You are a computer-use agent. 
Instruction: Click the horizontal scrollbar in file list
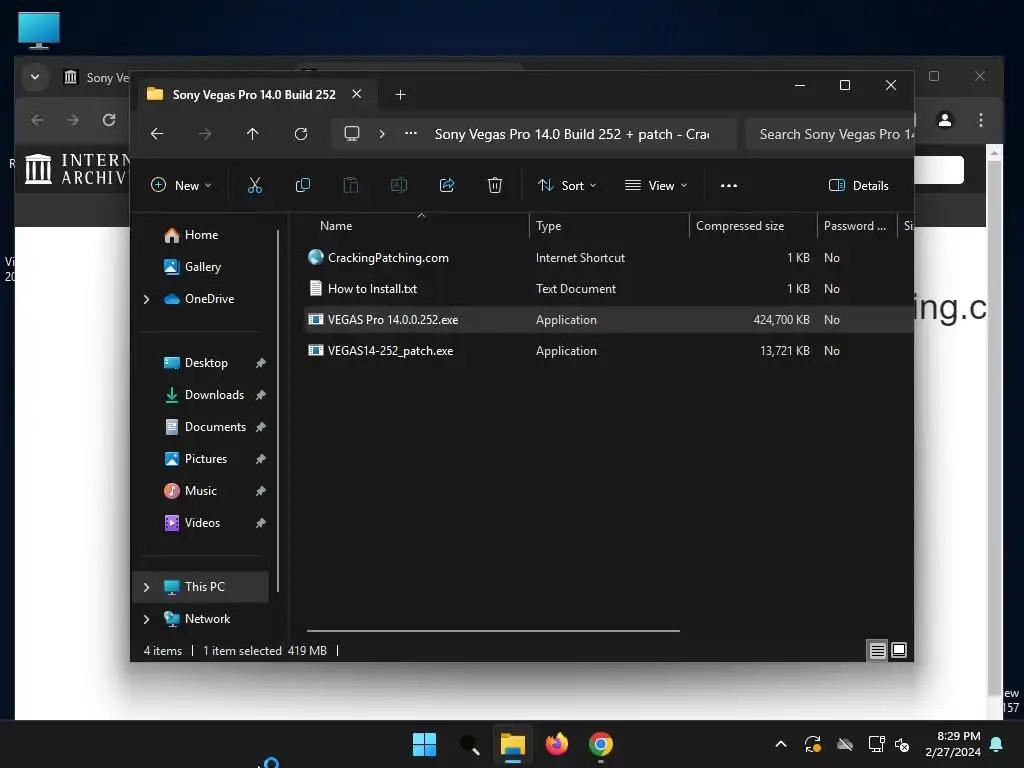pos(493,631)
